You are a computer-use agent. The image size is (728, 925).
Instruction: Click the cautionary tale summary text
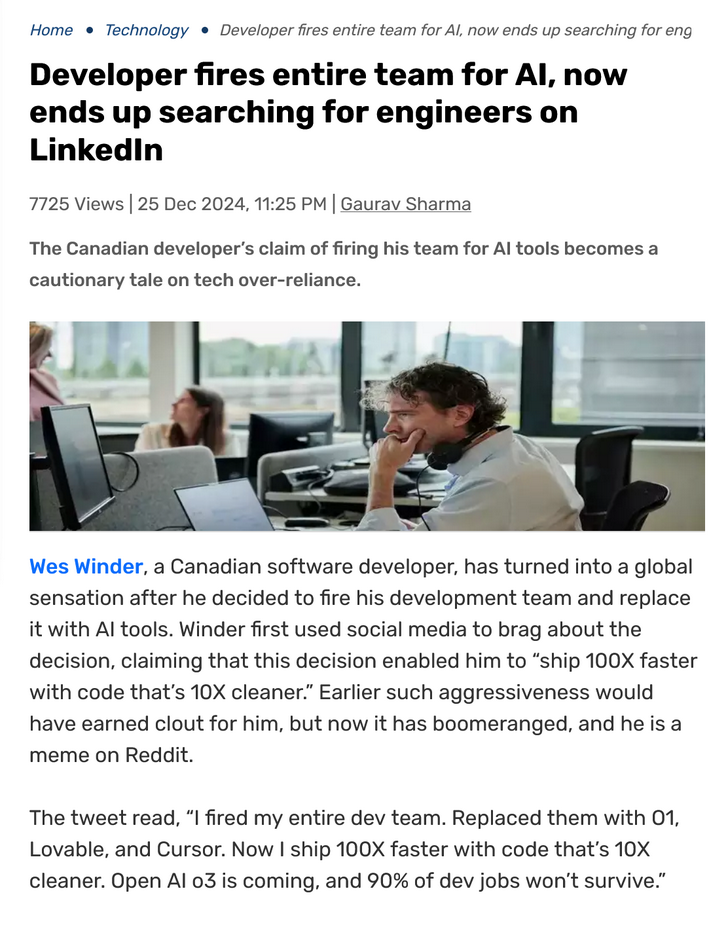(343, 264)
